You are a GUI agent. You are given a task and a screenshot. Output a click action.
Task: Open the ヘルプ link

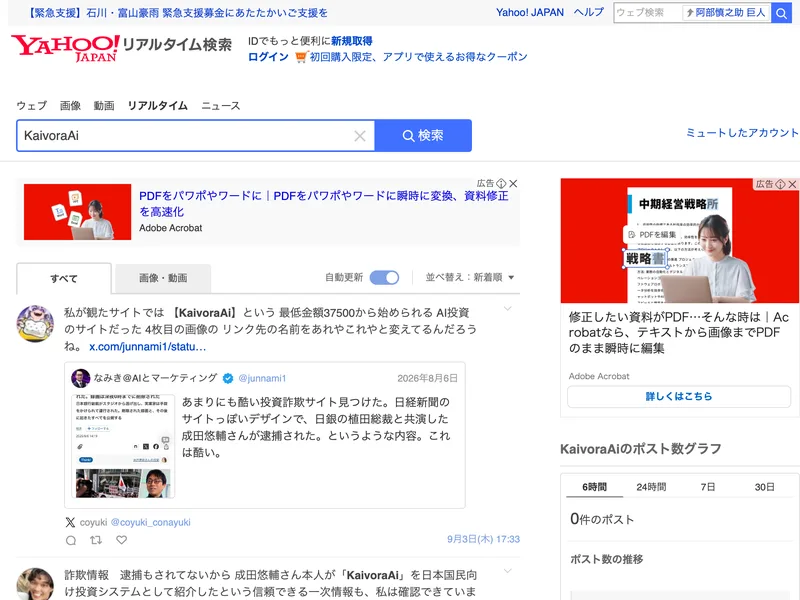[x=588, y=12]
